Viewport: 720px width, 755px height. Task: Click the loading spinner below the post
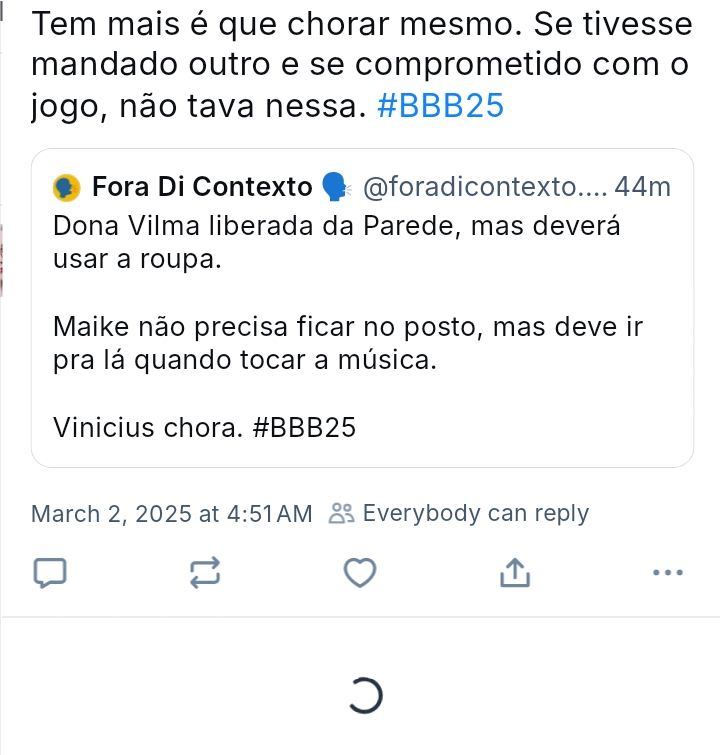(366, 697)
